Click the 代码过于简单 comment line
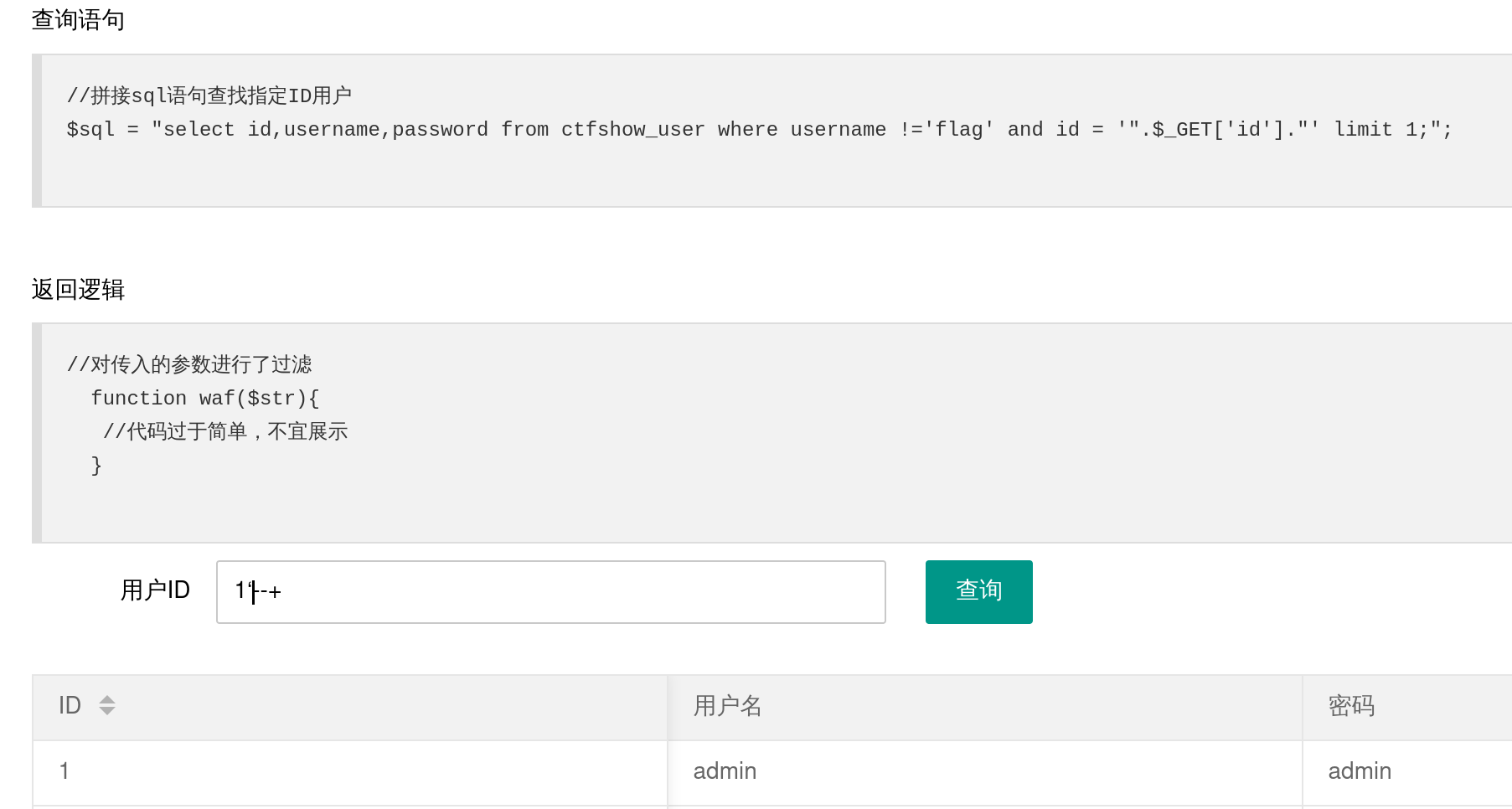This screenshot has width=1512, height=809. (x=224, y=432)
